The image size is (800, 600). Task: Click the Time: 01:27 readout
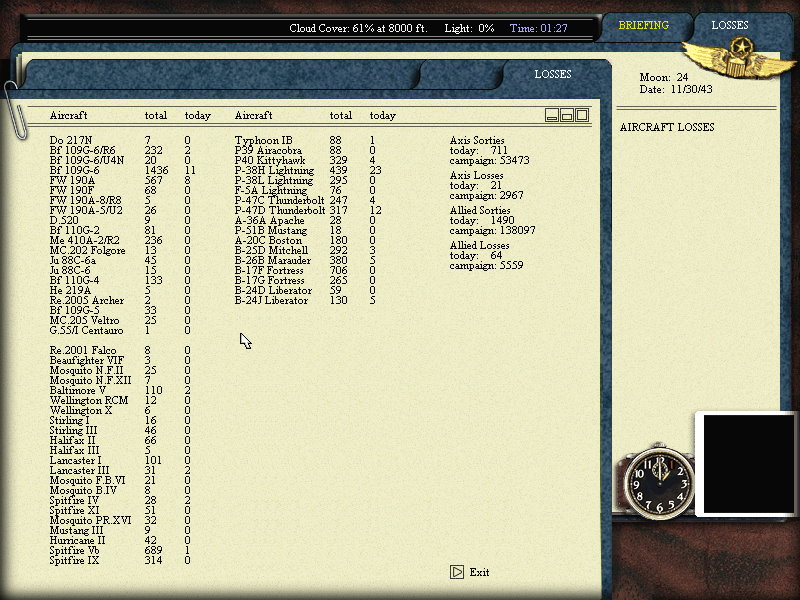click(x=538, y=28)
